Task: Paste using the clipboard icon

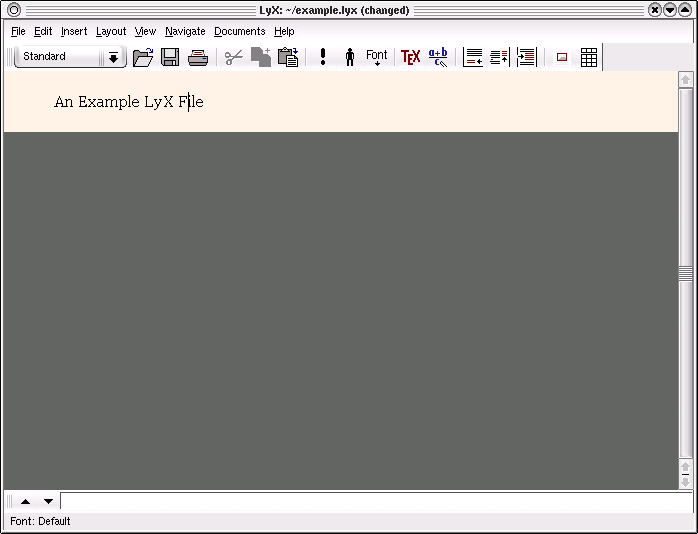Action: tap(288, 57)
